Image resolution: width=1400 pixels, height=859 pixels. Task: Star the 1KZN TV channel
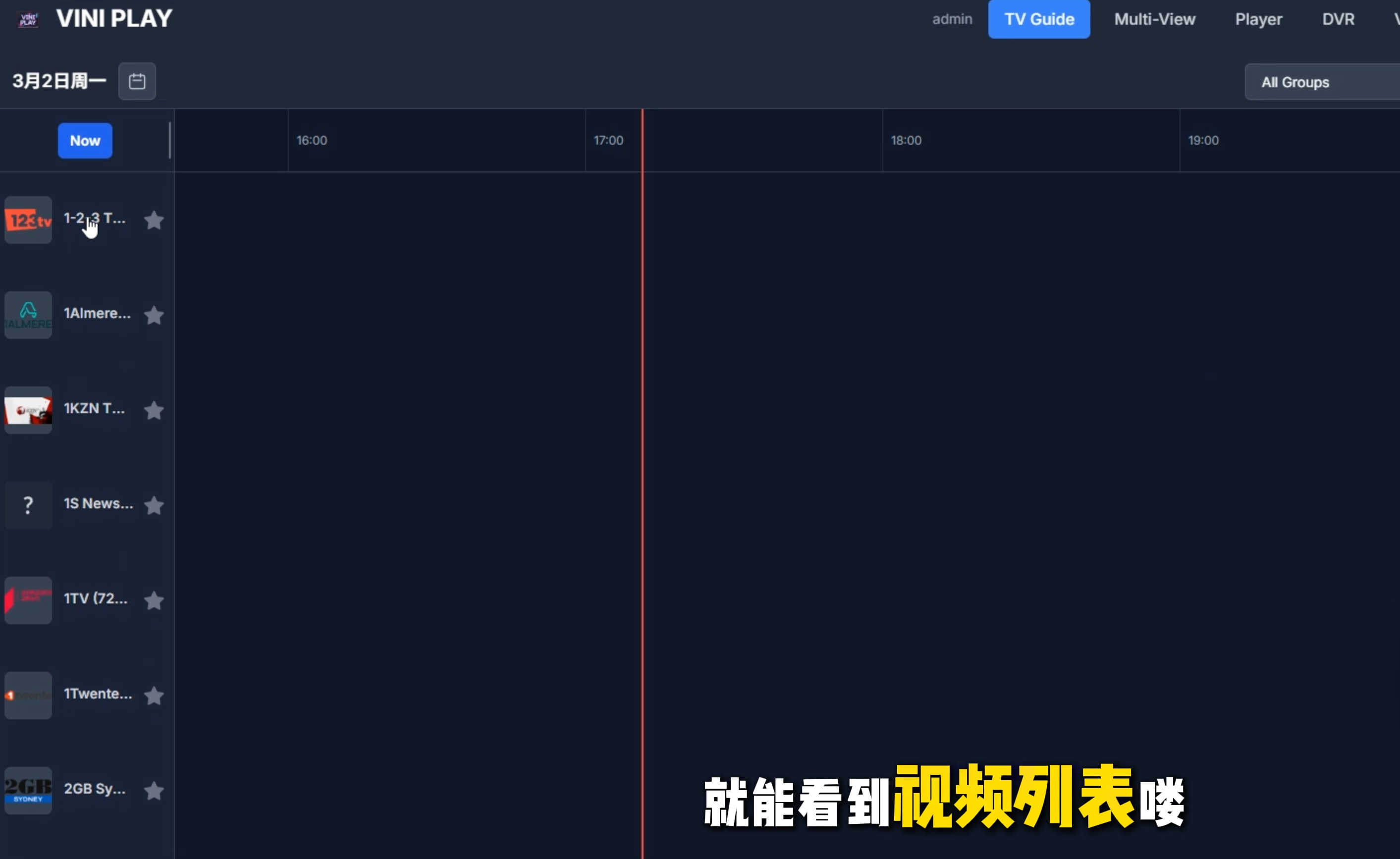[x=154, y=410]
